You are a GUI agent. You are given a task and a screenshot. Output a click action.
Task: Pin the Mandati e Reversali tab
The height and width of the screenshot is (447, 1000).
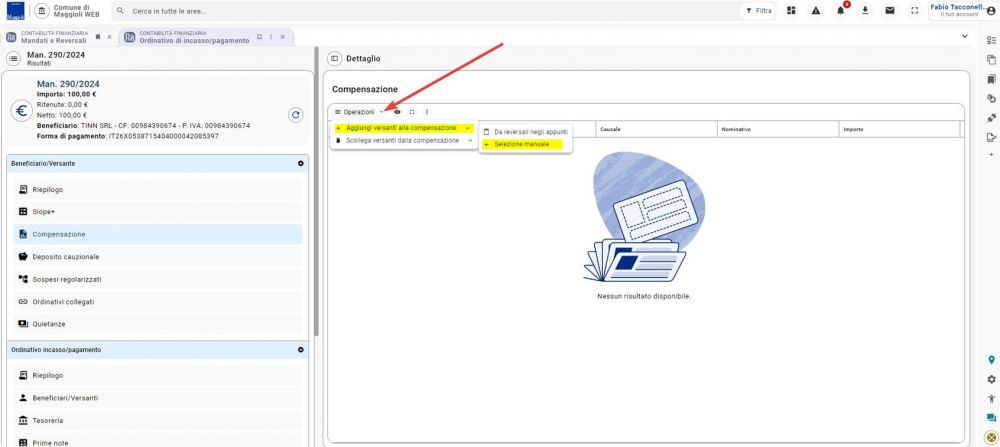98,37
